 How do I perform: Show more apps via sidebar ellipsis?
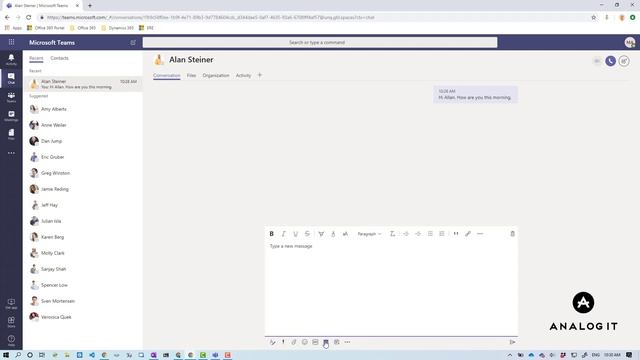(11, 153)
